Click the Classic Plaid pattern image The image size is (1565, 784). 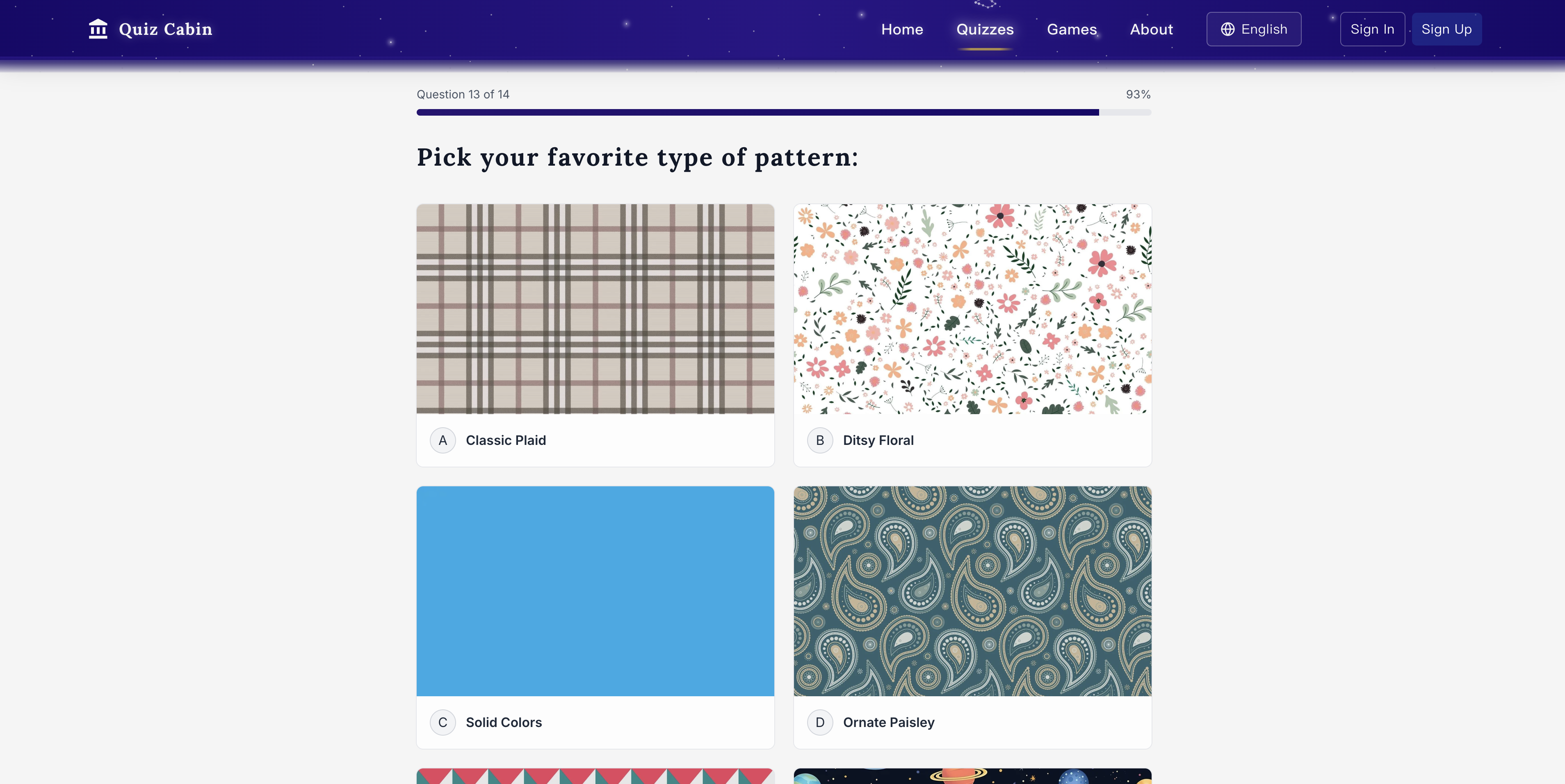[x=595, y=308]
